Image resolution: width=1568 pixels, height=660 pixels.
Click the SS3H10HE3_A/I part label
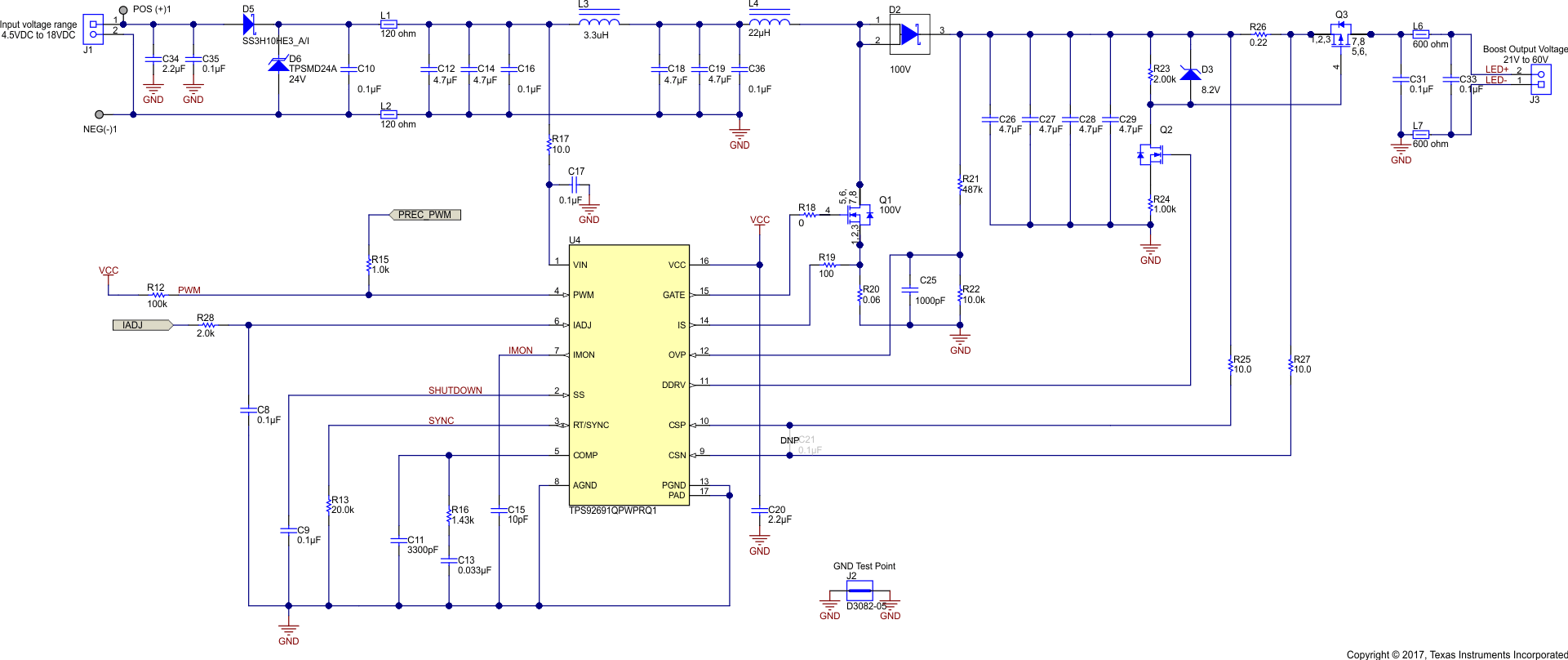(x=276, y=41)
